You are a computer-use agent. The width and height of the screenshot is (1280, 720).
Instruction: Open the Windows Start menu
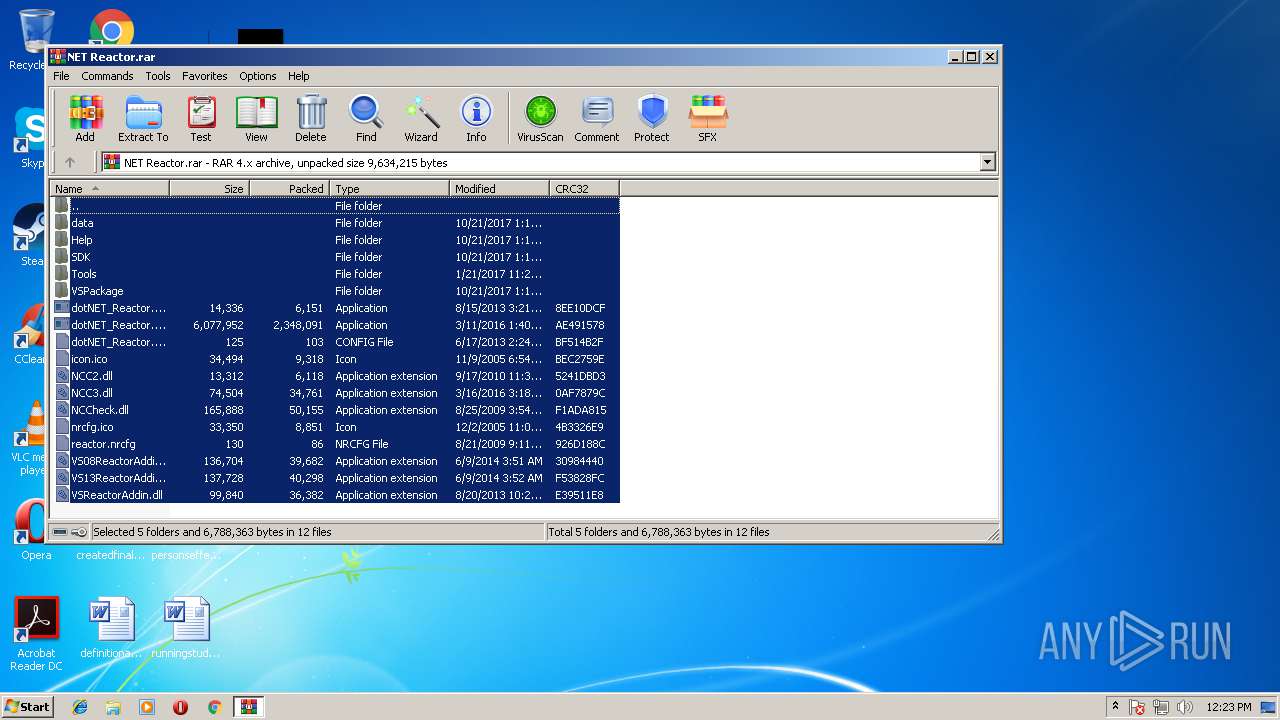tap(27, 706)
